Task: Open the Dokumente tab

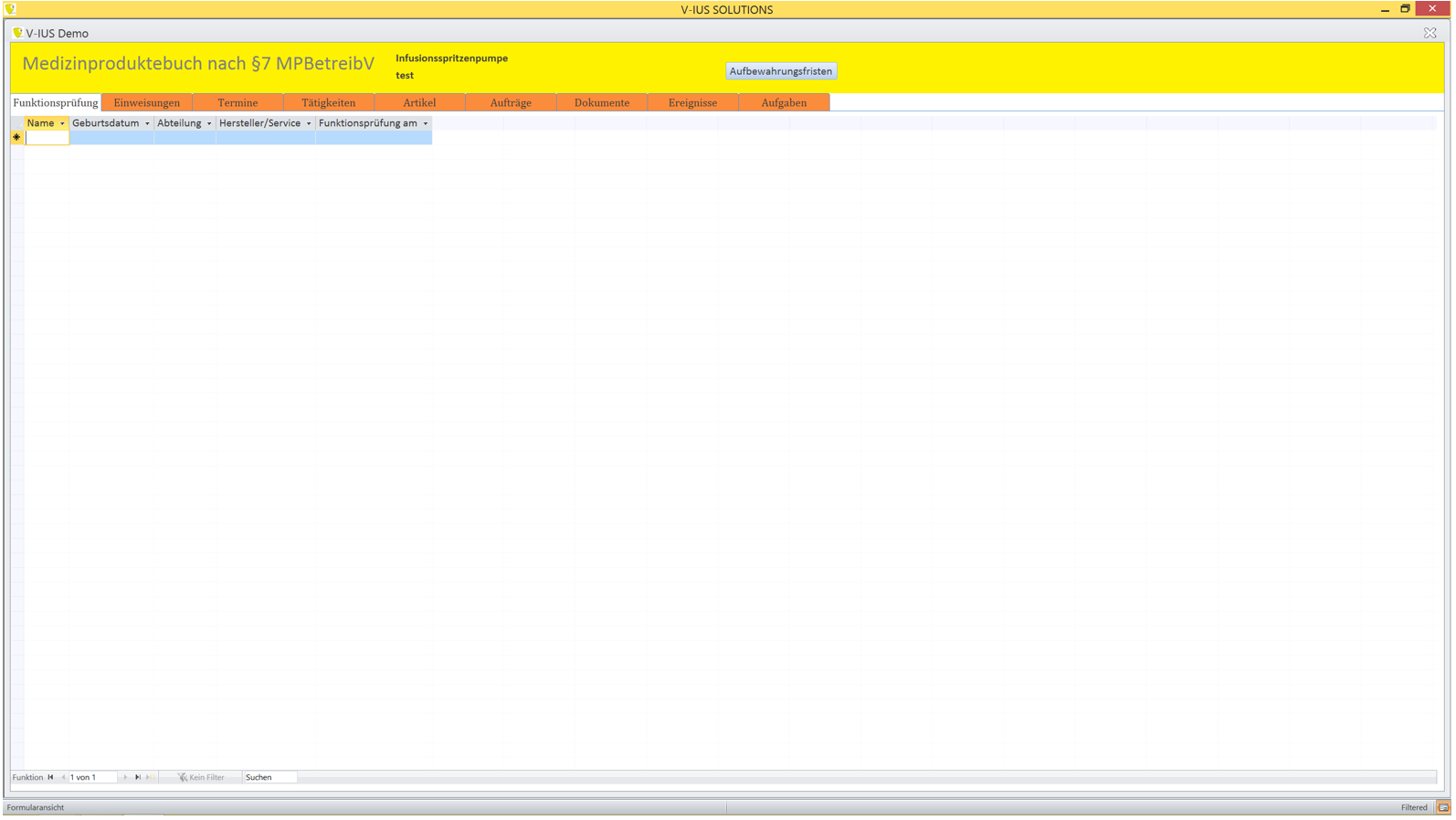Action: click(x=601, y=103)
